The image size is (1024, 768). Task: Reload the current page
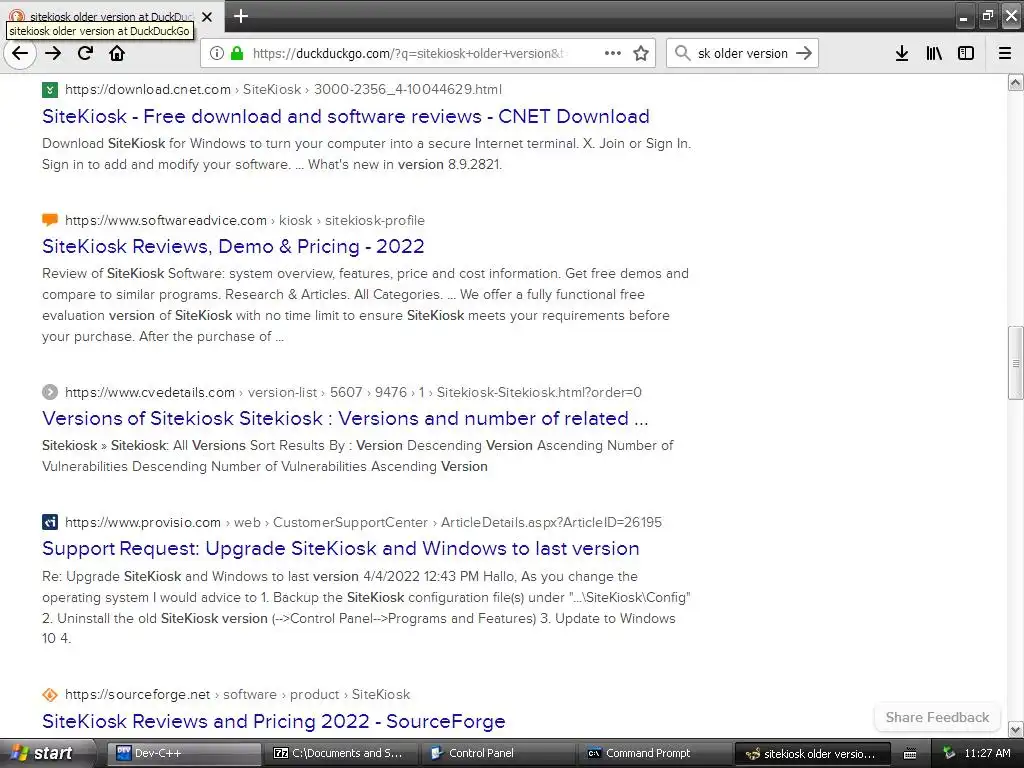(85, 54)
